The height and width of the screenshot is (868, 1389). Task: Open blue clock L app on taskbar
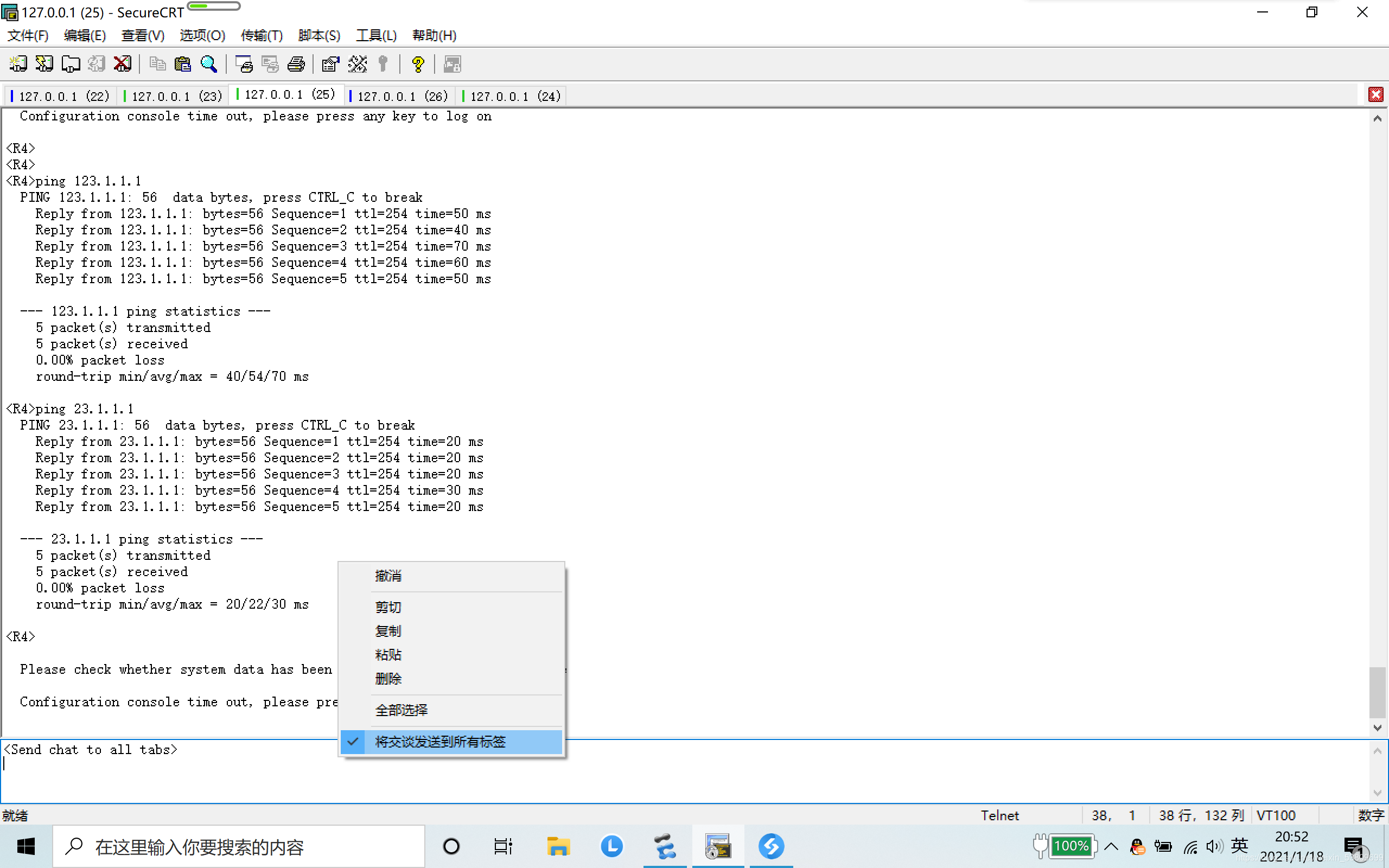coord(611,846)
